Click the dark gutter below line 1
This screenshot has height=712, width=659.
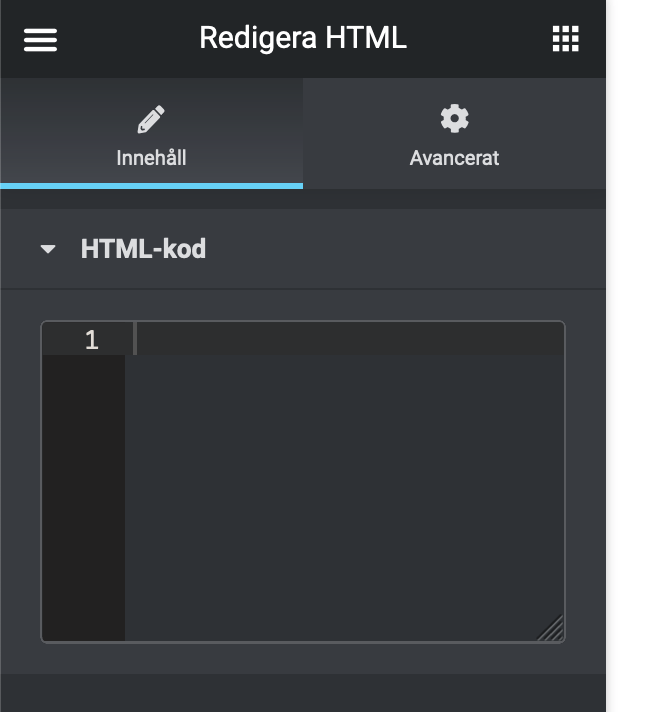(83, 500)
